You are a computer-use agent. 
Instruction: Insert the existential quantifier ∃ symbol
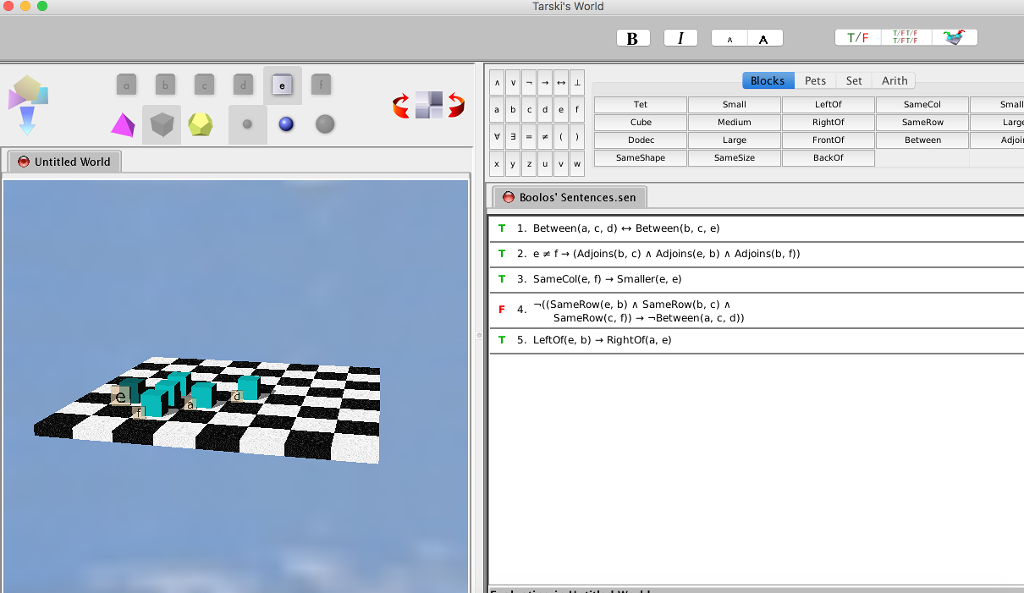click(x=513, y=137)
